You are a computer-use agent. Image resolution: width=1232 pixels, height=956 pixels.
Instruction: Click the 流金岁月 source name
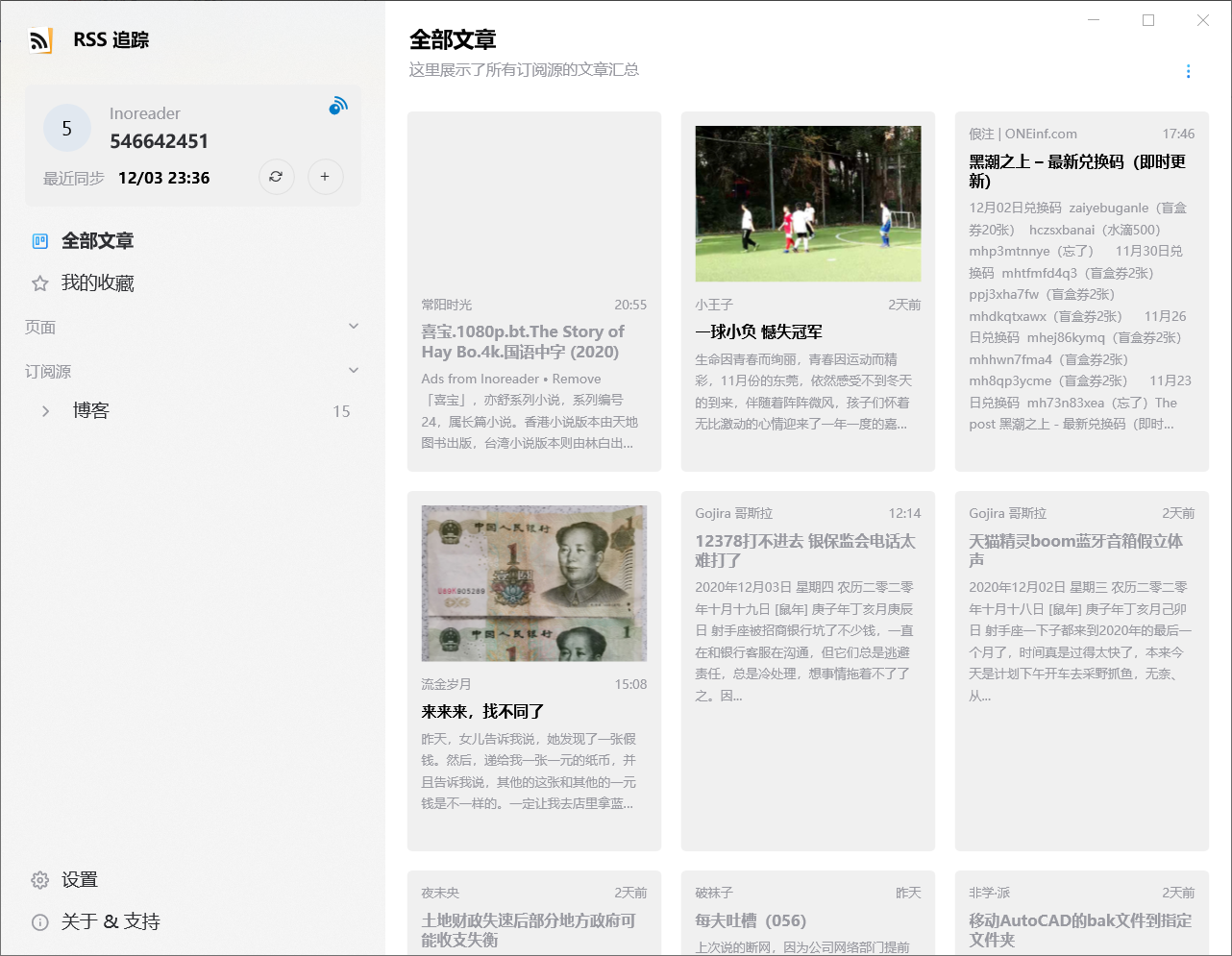(447, 684)
